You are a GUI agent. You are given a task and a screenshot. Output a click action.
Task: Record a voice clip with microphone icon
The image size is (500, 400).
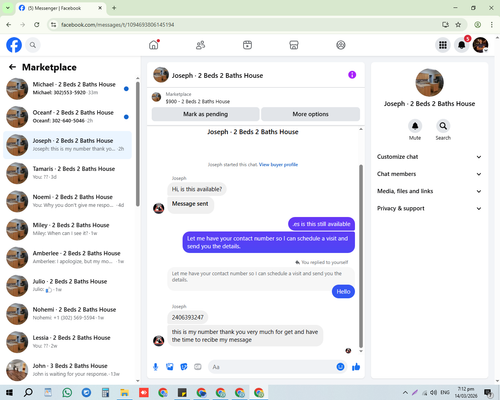point(155,367)
